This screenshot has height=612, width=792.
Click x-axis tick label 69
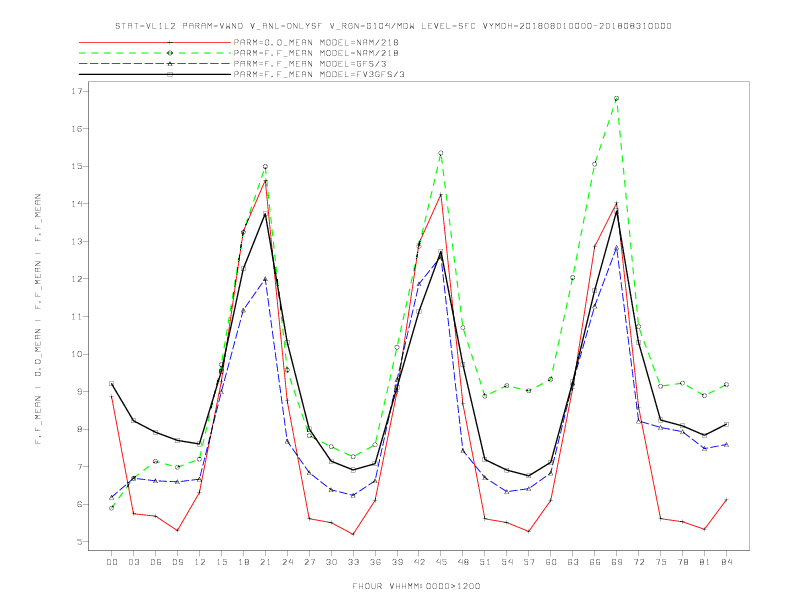pyautogui.click(x=617, y=562)
